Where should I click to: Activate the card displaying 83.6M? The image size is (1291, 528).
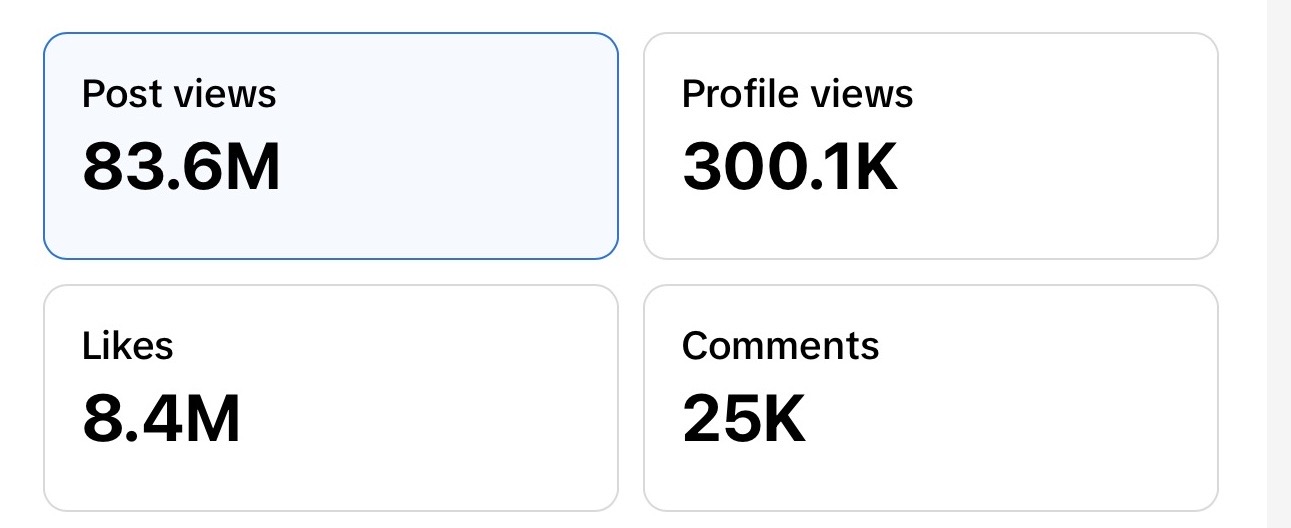[331, 146]
